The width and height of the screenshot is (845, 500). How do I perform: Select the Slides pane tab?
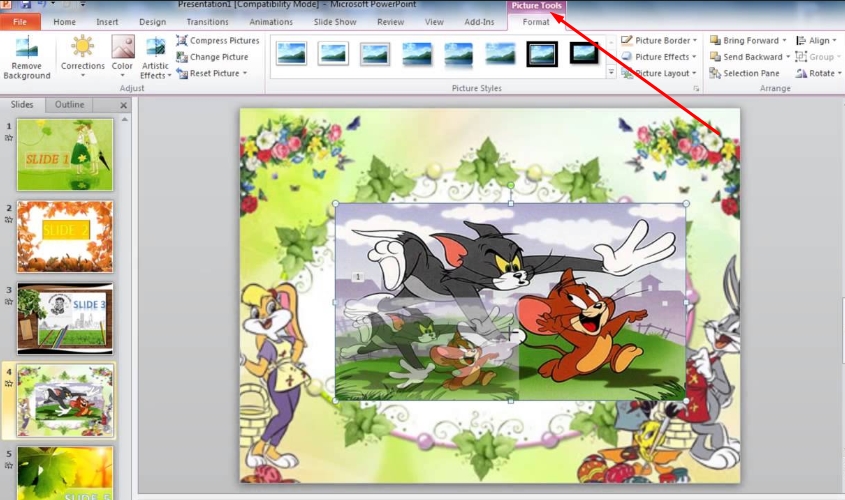[22, 105]
